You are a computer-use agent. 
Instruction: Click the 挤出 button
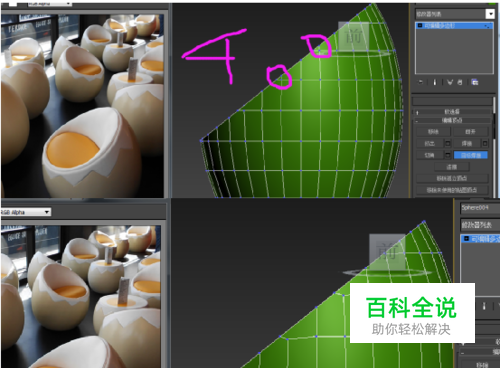[429, 143]
